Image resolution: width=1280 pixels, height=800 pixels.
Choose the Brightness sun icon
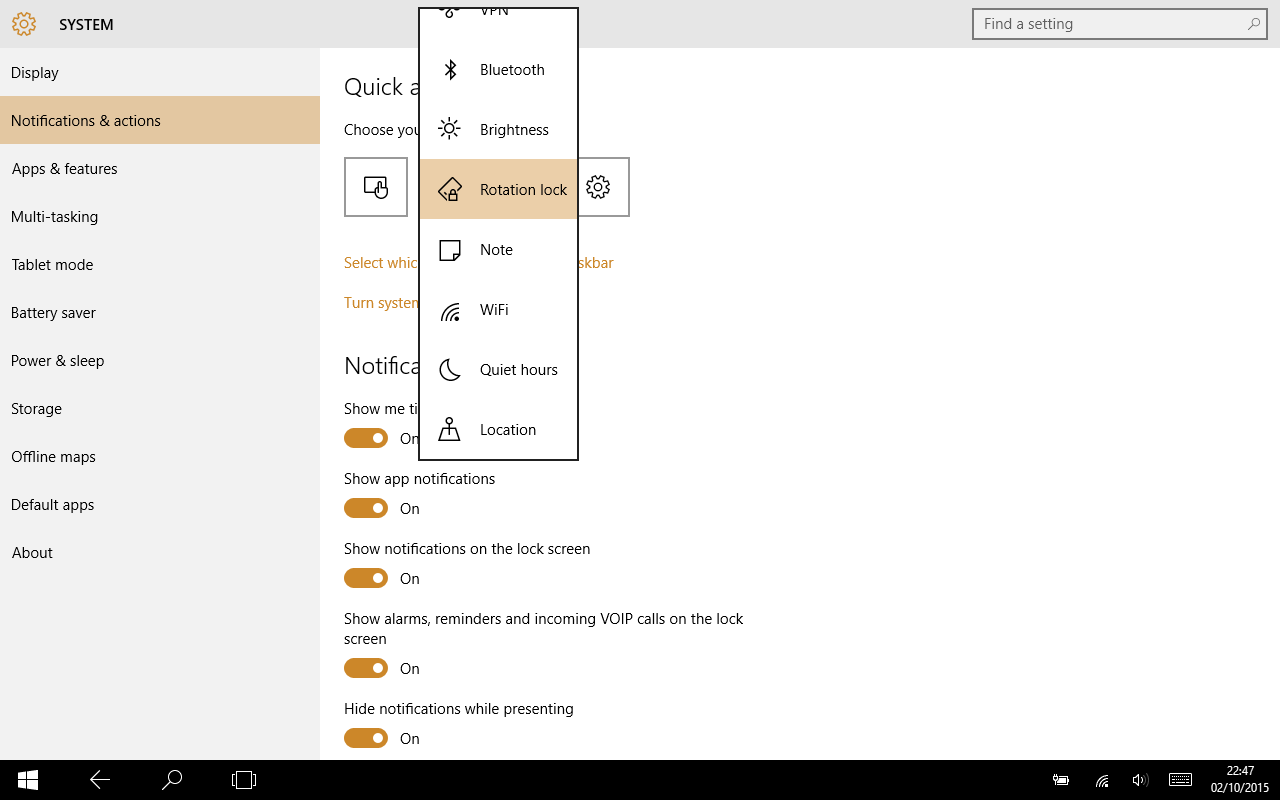click(x=450, y=129)
